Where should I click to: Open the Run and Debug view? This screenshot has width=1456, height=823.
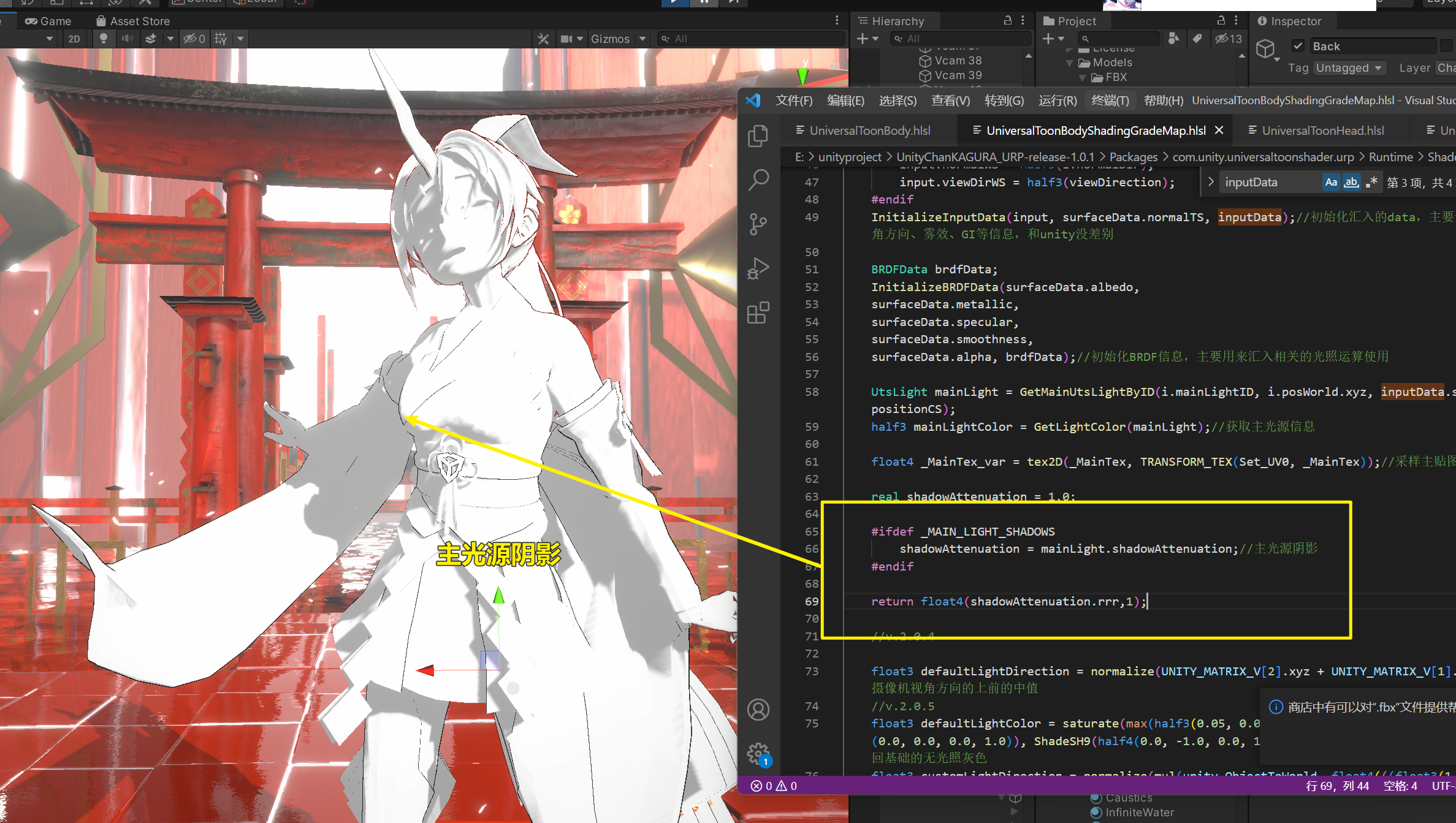point(758,268)
